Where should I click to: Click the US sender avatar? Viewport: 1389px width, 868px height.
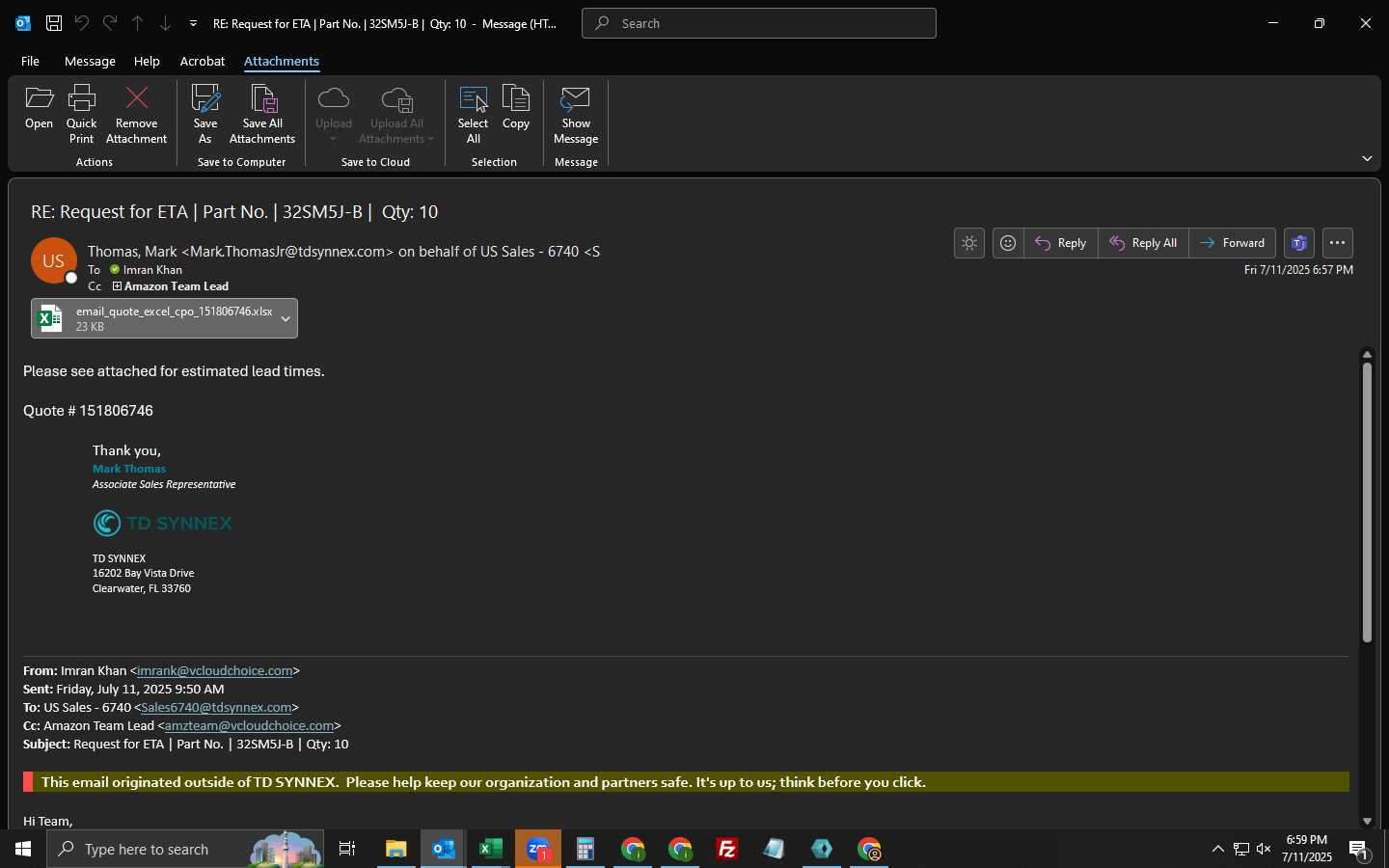54,261
